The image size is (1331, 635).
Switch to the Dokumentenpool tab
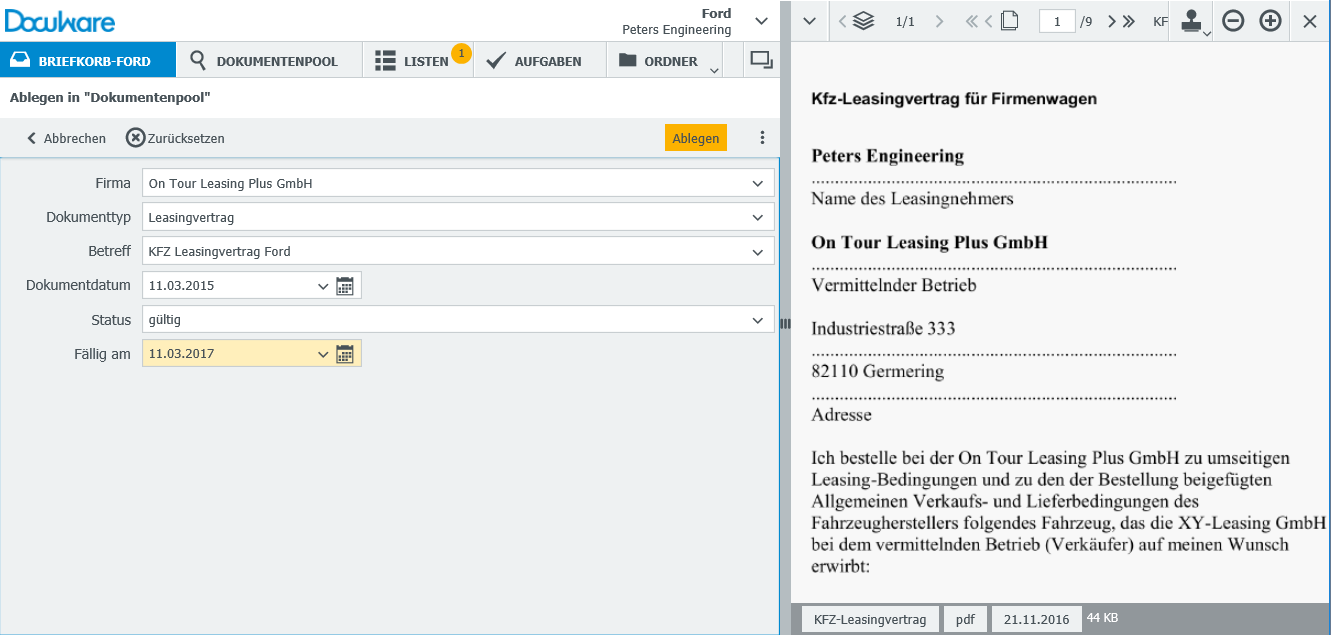264,61
